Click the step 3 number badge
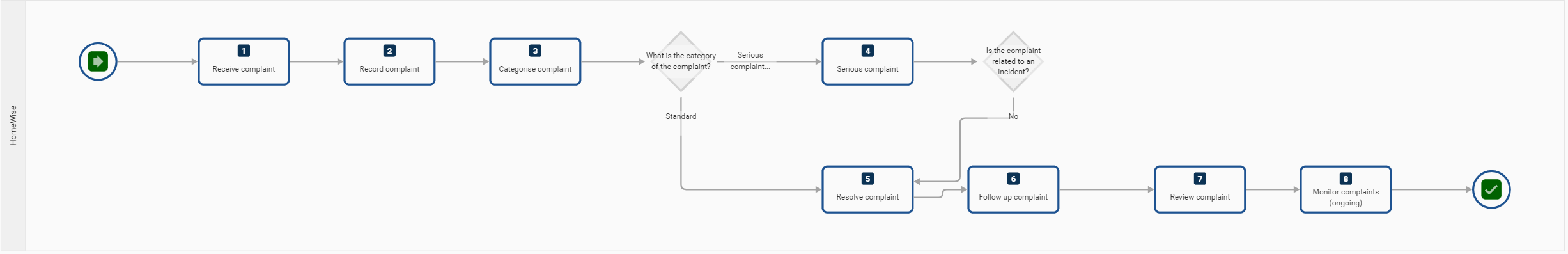The image size is (1568, 254). point(535,51)
